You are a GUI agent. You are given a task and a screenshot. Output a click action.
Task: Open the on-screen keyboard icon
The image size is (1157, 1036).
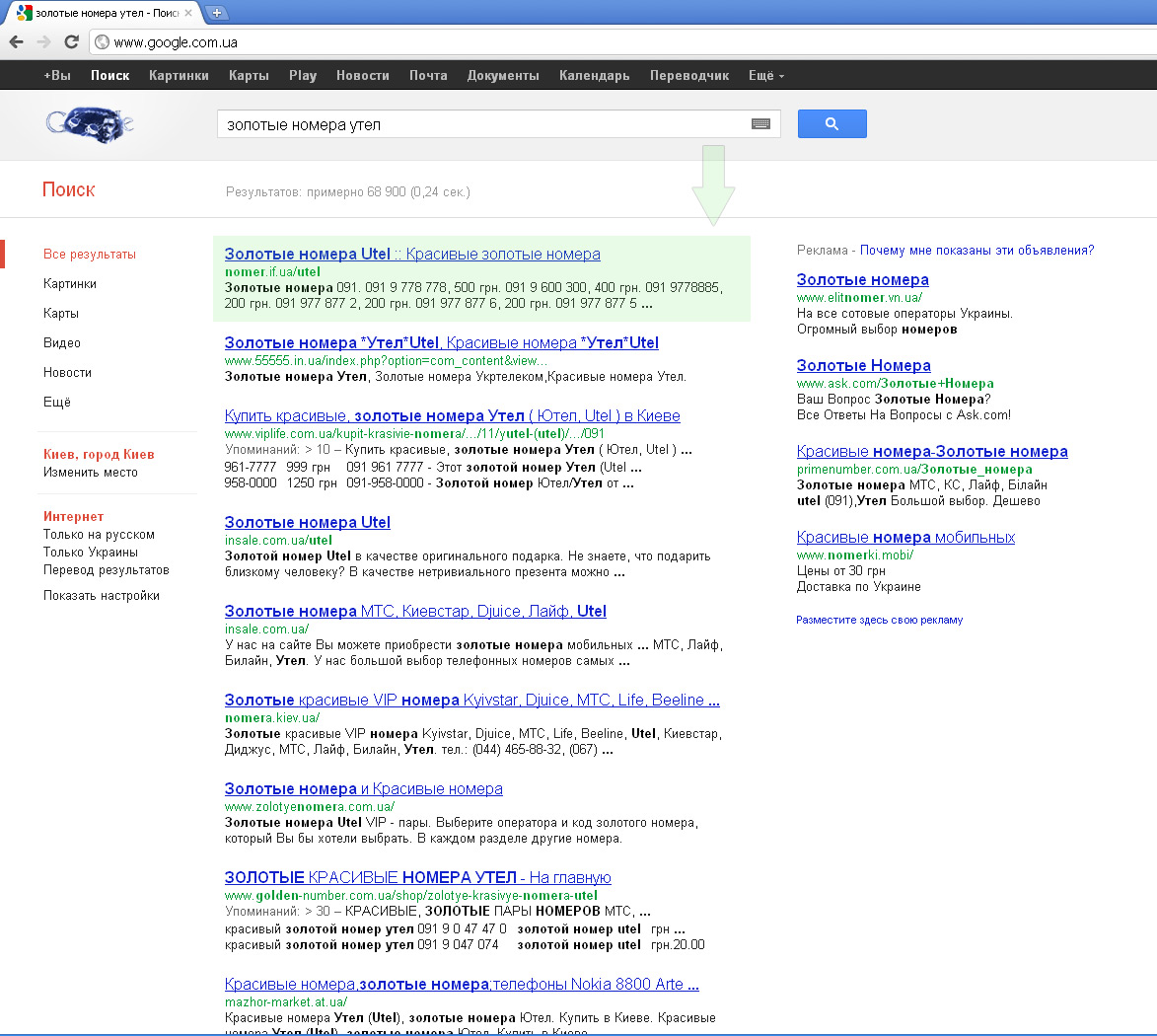point(760,124)
